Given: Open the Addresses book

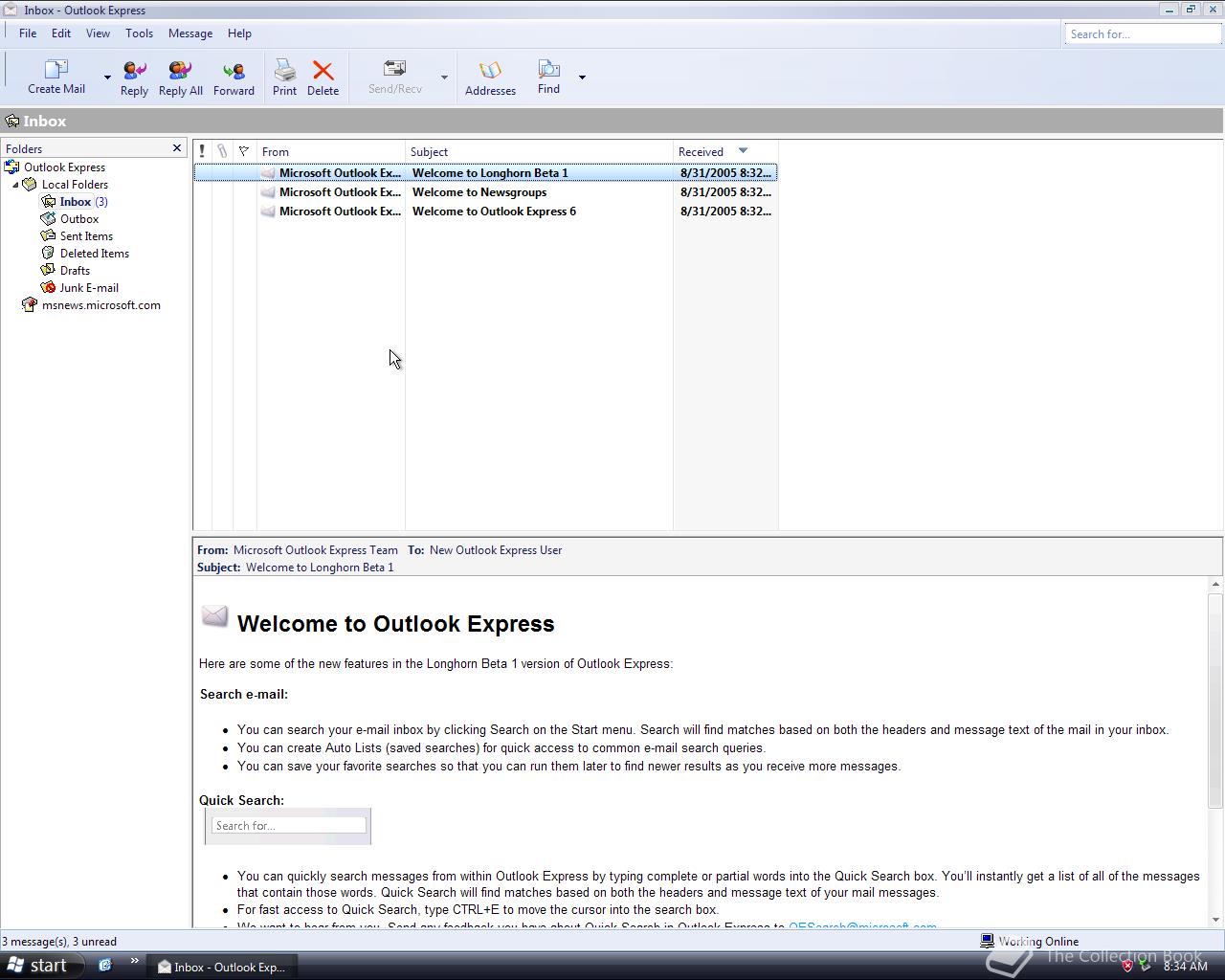Looking at the screenshot, I should click(x=490, y=78).
